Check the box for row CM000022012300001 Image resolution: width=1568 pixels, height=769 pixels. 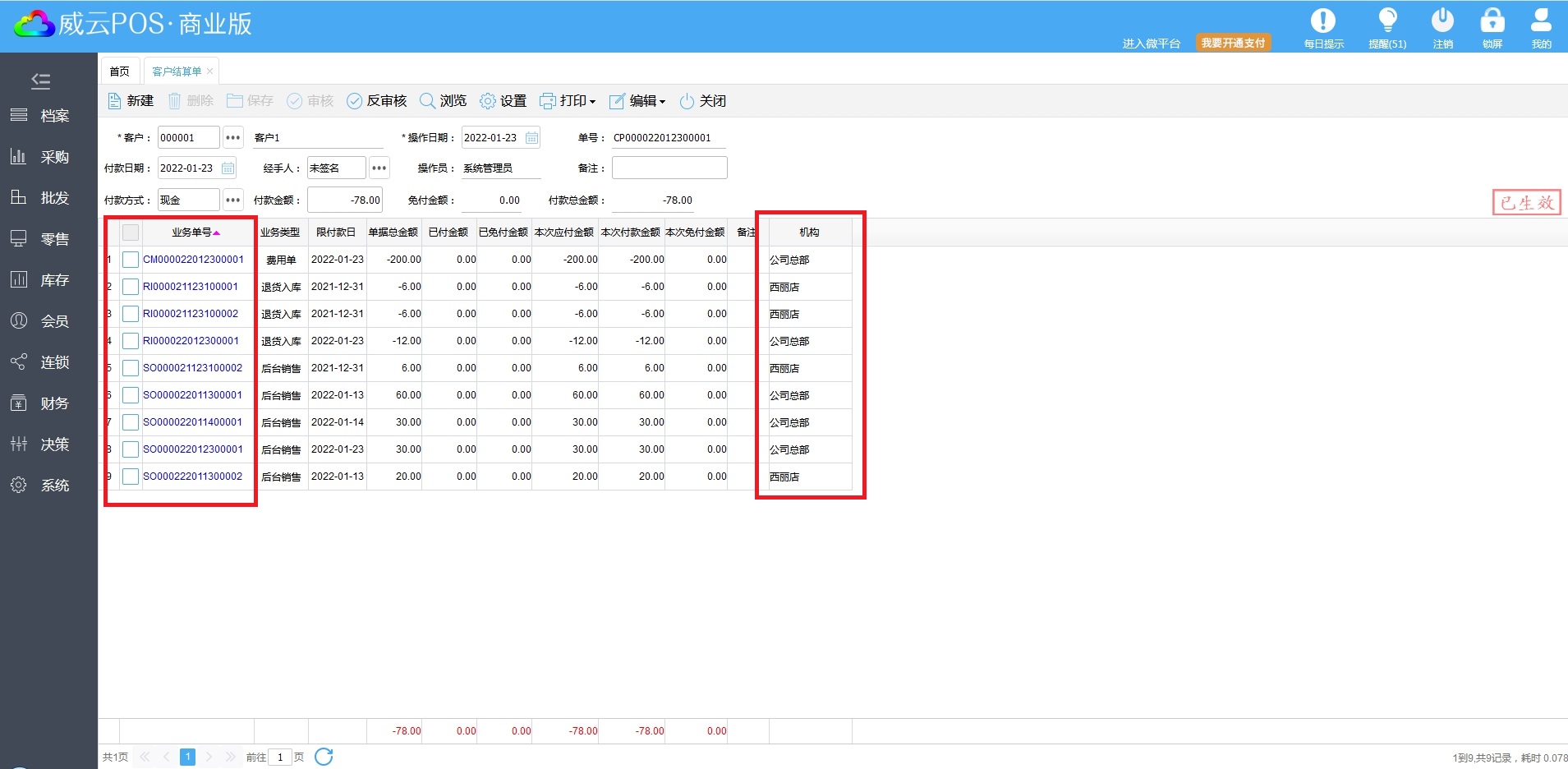pyautogui.click(x=131, y=260)
